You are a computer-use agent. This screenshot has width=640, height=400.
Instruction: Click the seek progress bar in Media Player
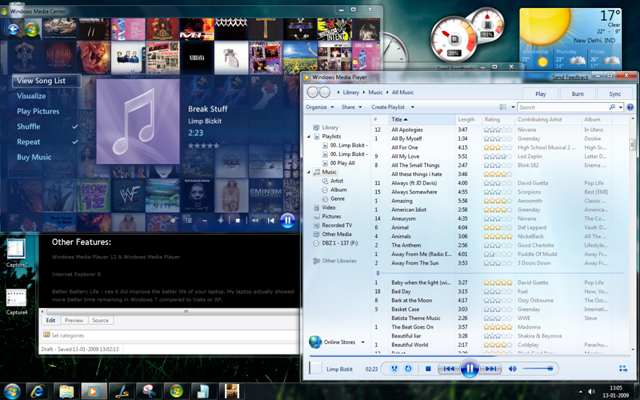469,356
